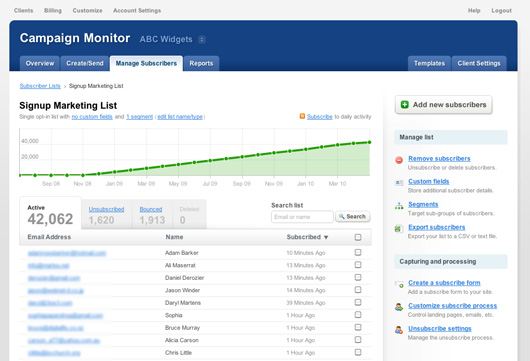Screen dimensions: 530x361
Task: Open Unsubscribe settings link
Action: tap(439, 329)
